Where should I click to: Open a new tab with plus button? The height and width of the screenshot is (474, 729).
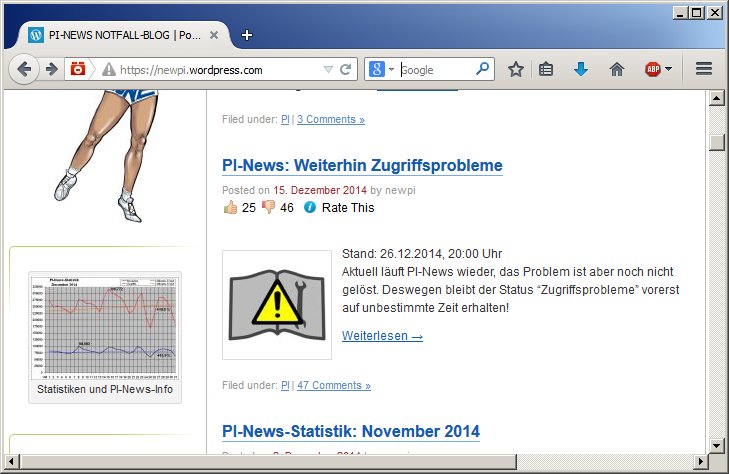coord(247,35)
